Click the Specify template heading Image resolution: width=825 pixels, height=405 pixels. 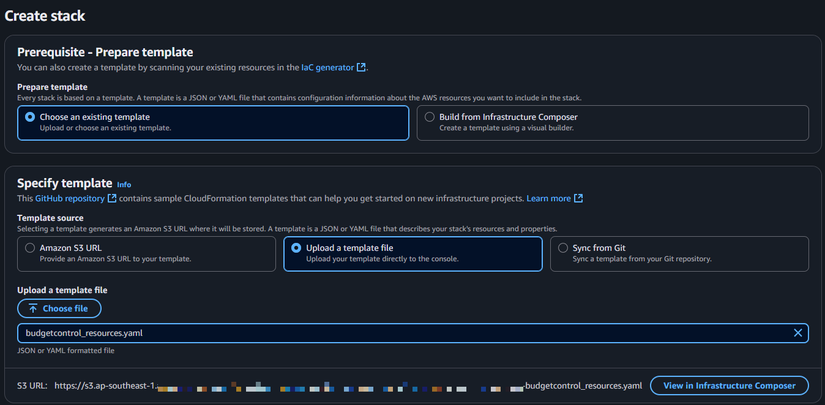click(65, 183)
